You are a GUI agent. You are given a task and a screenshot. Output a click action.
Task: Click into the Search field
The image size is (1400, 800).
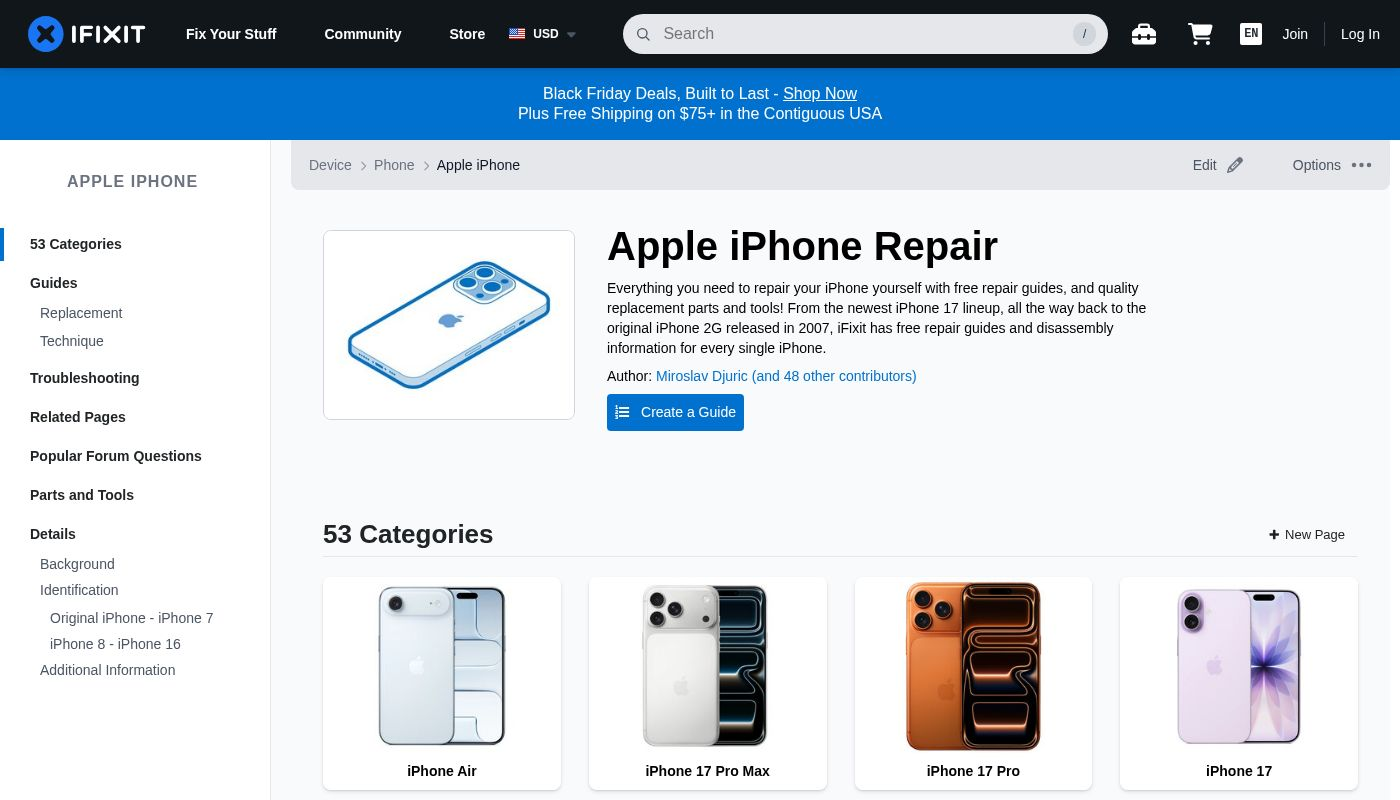click(x=865, y=34)
